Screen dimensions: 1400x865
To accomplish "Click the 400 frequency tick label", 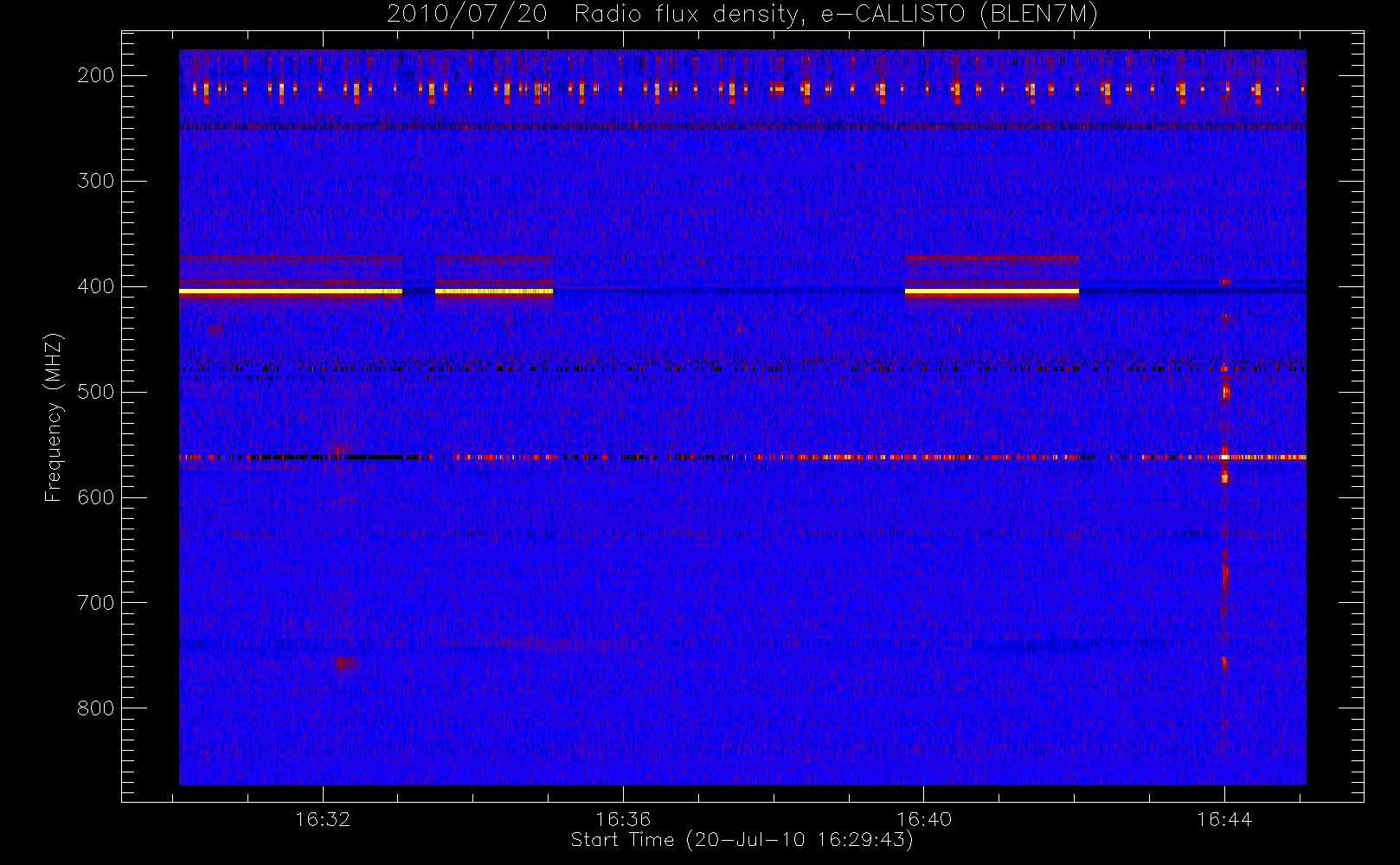I will click(96, 286).
